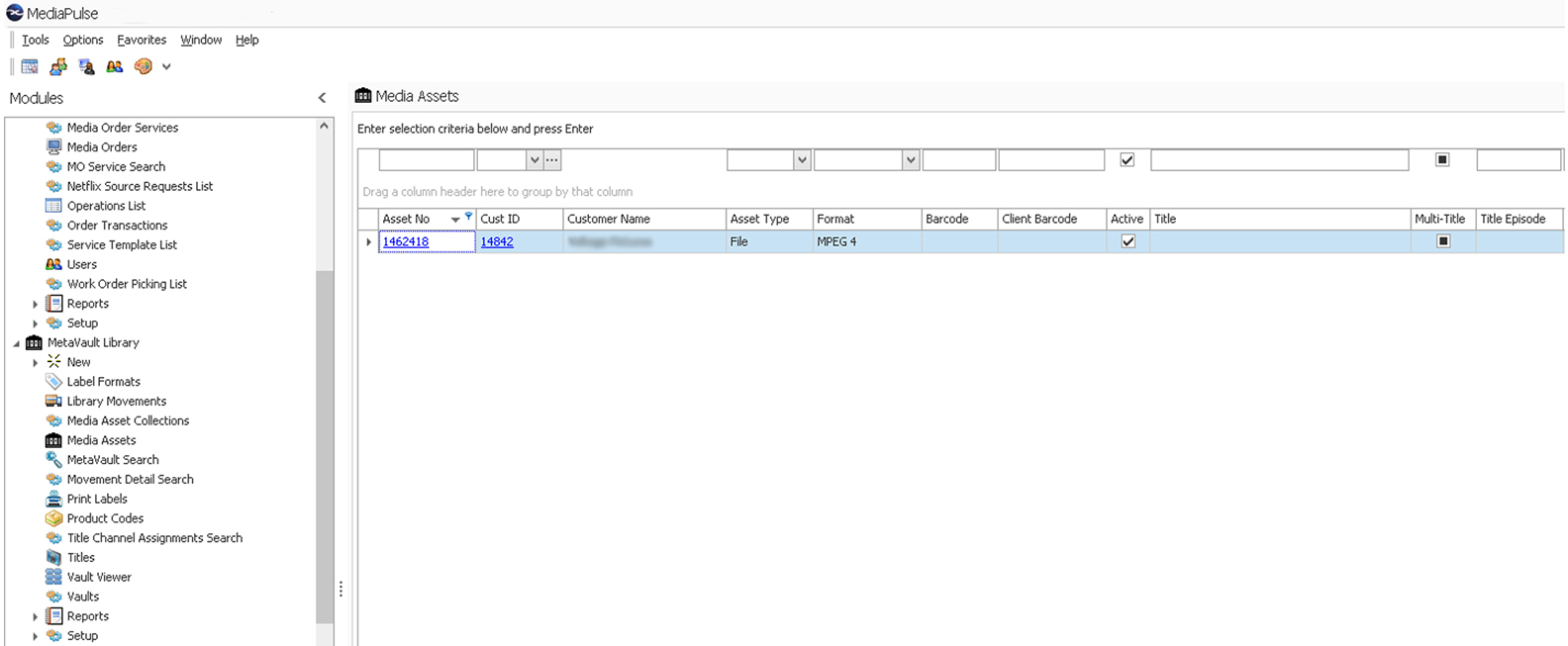Click the Modules panel scrollbar up arrow
1568x646 pixels.
click(x=324, y=127)
